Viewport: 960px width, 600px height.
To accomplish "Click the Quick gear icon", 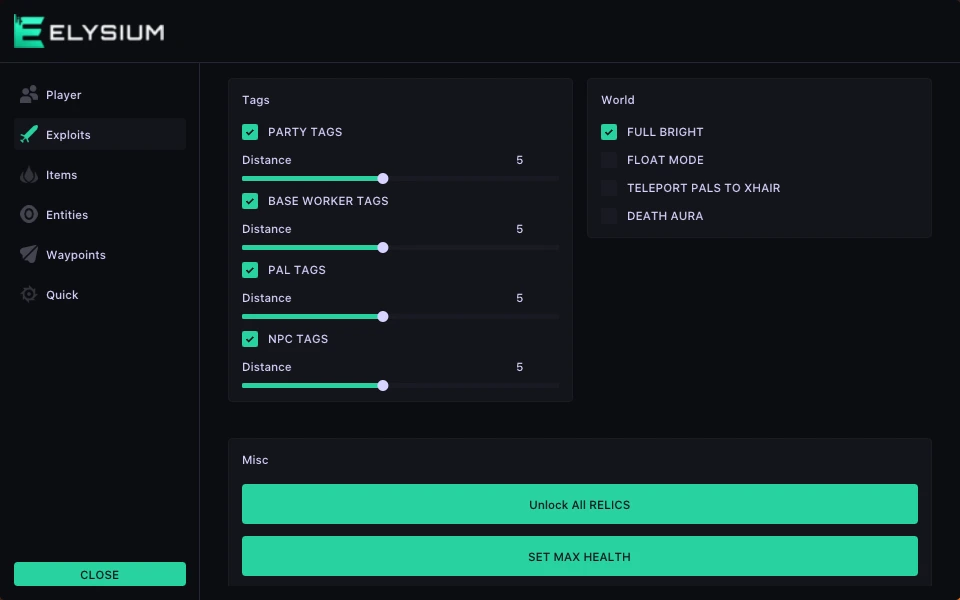I will (29, 294).
